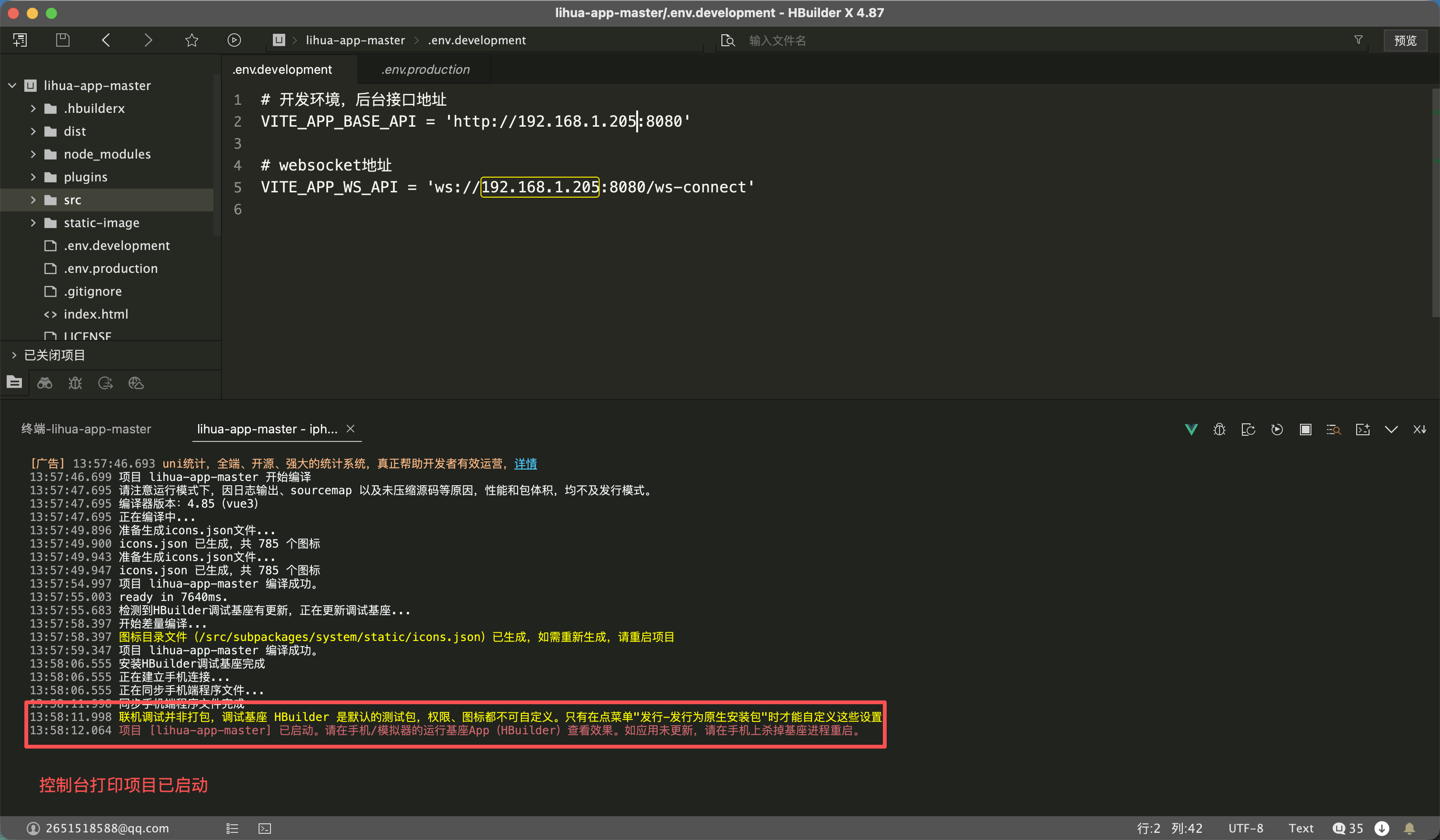Open the 终端-lihua-app-master console tab
The width and height of the screenshot is (1440, 840).
[x=86, y=429]
